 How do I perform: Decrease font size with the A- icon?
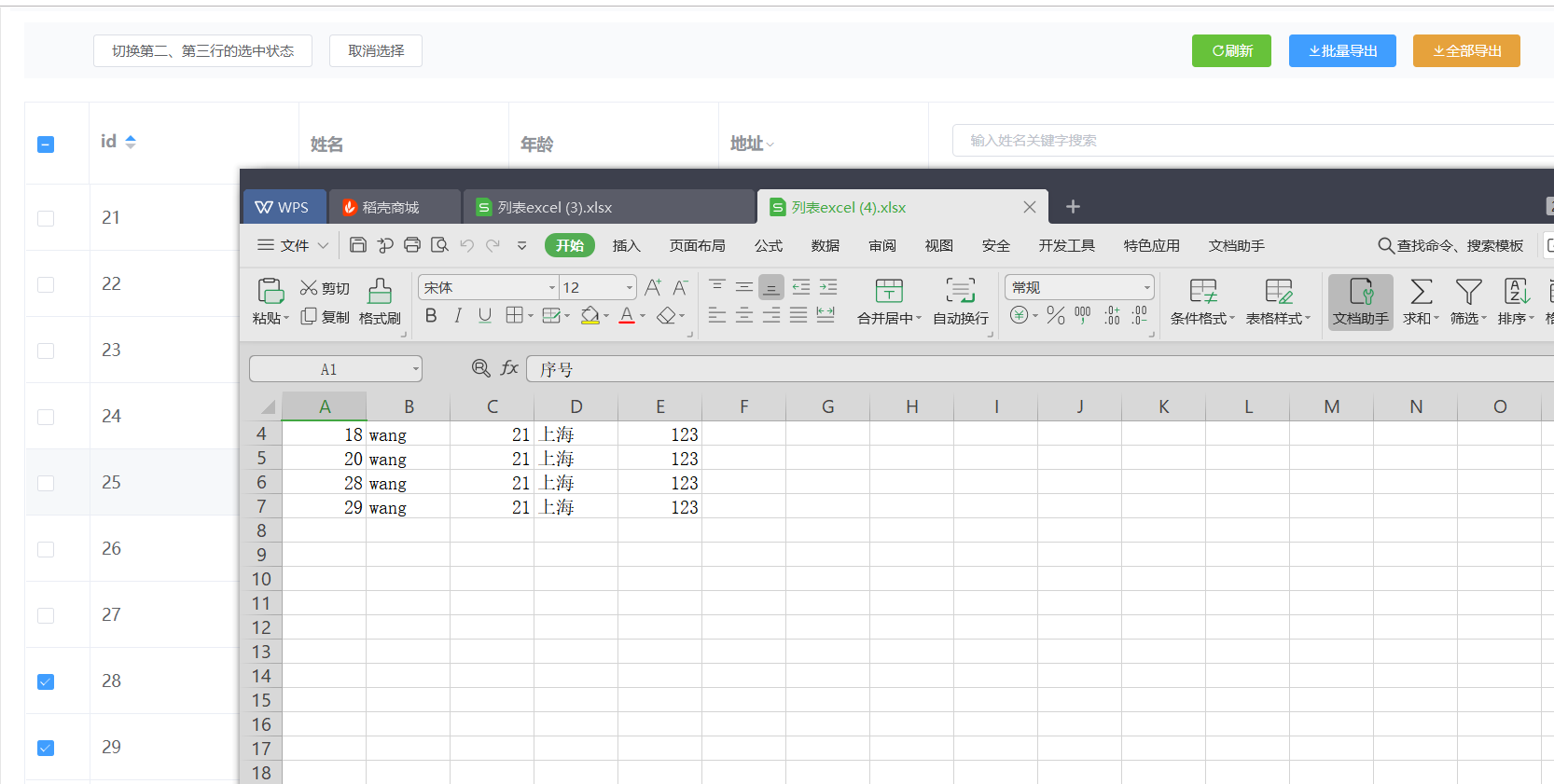pyautogui.click(x=680, y=287)
